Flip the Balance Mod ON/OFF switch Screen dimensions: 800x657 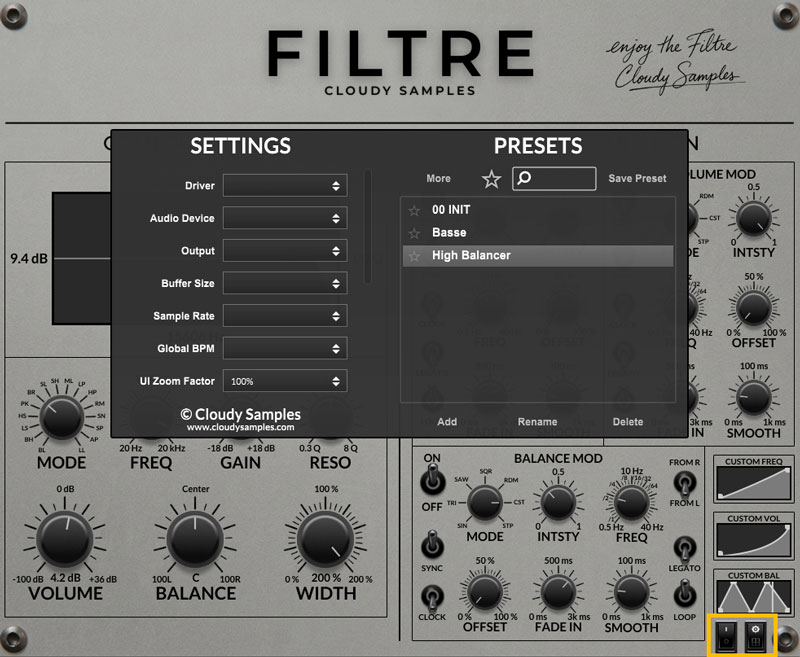tap(432, 483)
